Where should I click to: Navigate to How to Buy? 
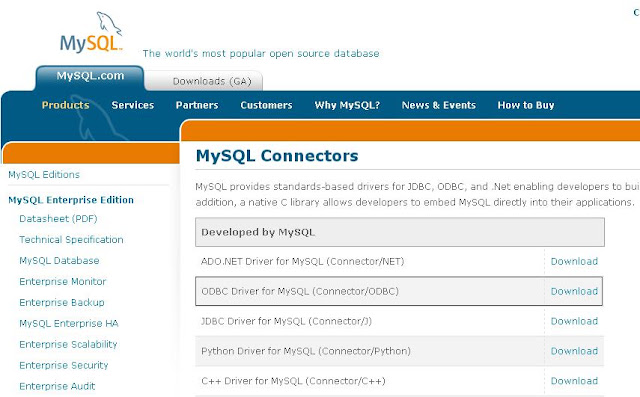pos(526,105)
